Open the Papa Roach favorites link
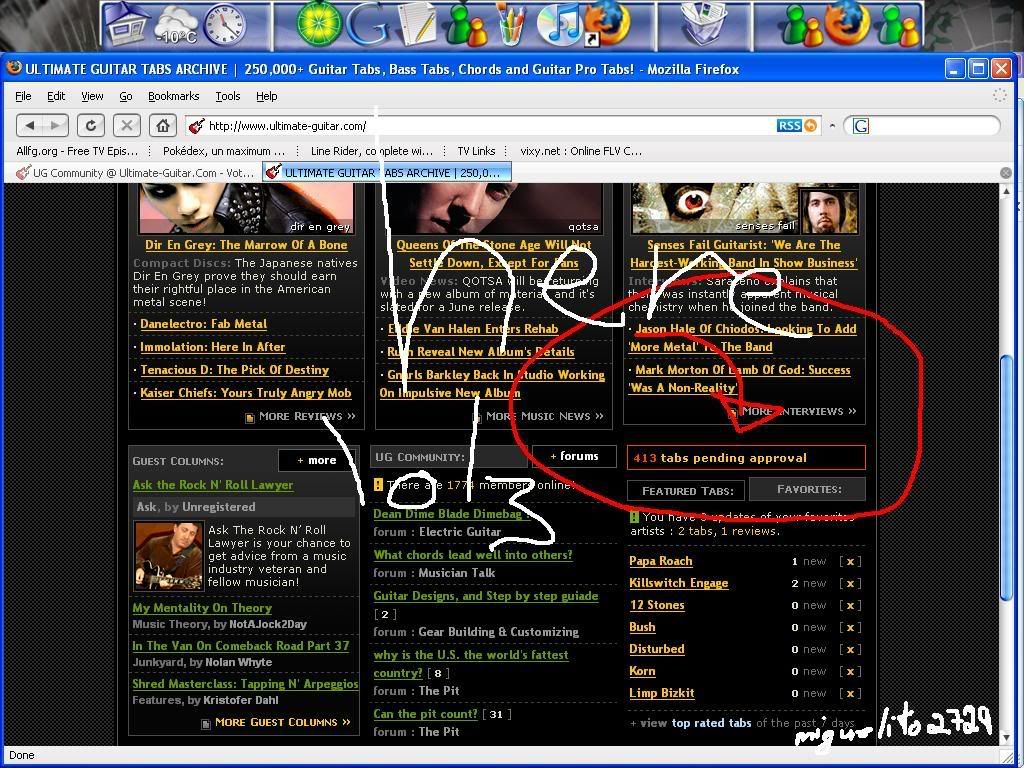Screen dimensions: 1024x768 pos(660,561)
